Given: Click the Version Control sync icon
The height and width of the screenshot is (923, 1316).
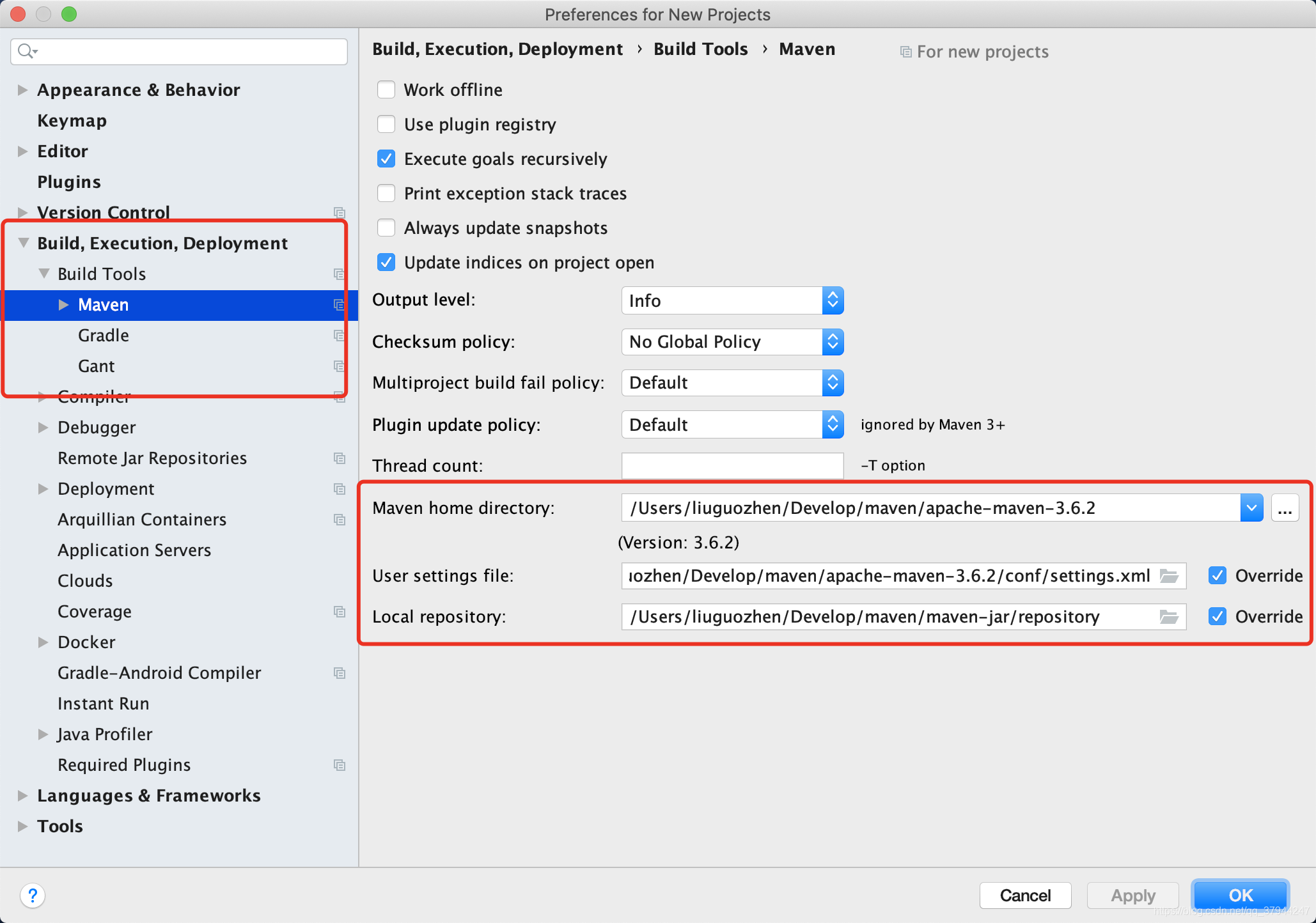Looking at the screenshot, I should click(341, 212).
